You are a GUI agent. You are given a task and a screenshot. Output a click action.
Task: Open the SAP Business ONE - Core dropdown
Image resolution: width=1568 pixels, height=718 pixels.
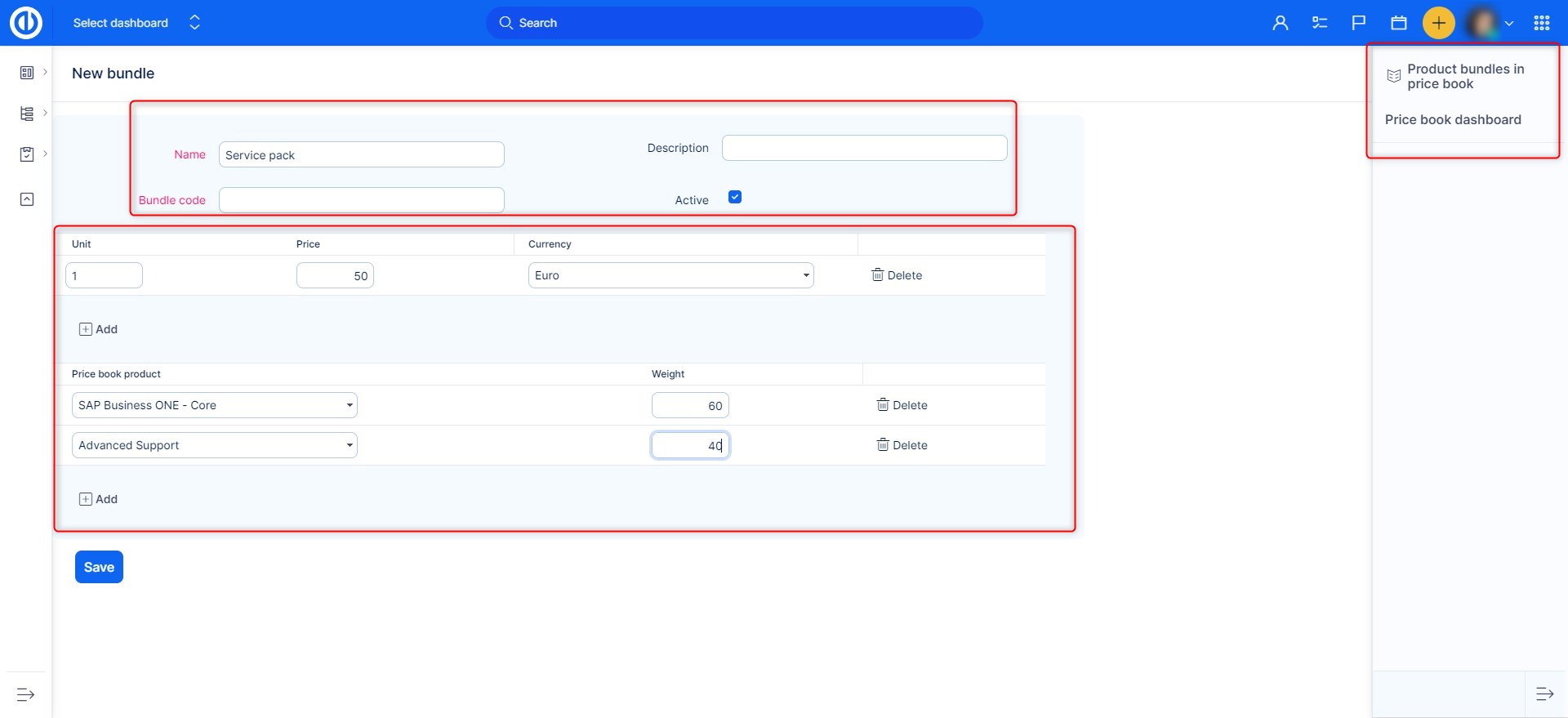tap(214, 405)
